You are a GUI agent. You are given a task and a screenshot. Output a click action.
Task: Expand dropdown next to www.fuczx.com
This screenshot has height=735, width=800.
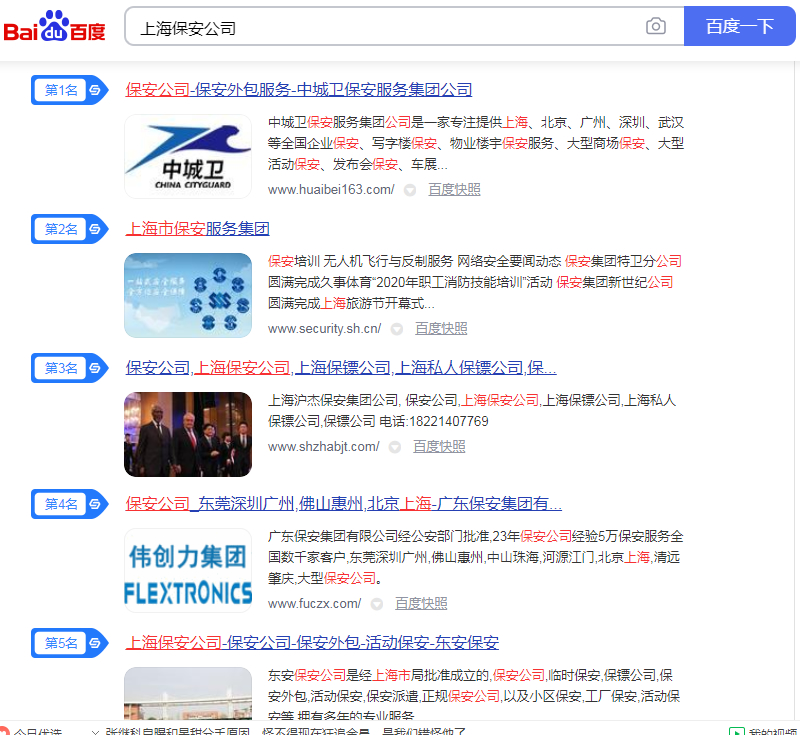coord(377,604)
